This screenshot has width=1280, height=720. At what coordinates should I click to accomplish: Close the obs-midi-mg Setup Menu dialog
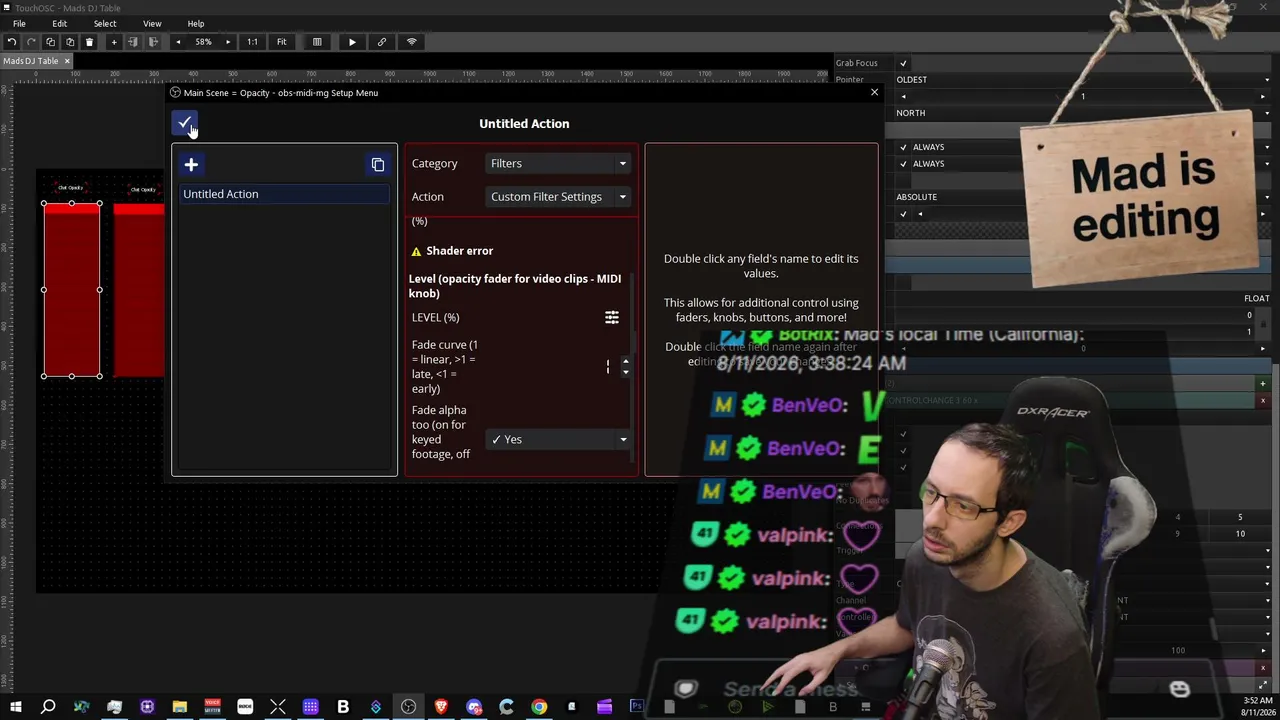click(x=874, y=92)
